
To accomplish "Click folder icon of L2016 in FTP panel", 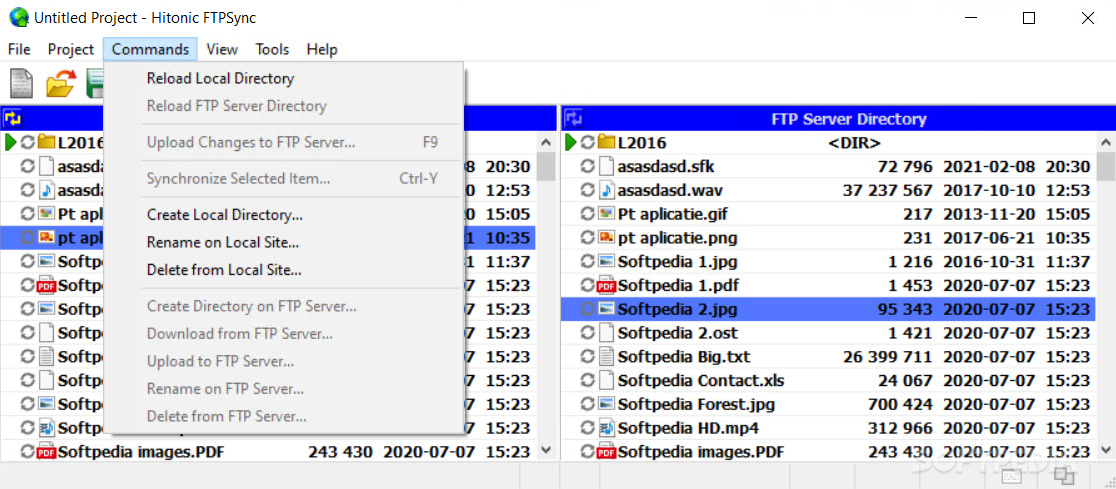I will 606,142.
